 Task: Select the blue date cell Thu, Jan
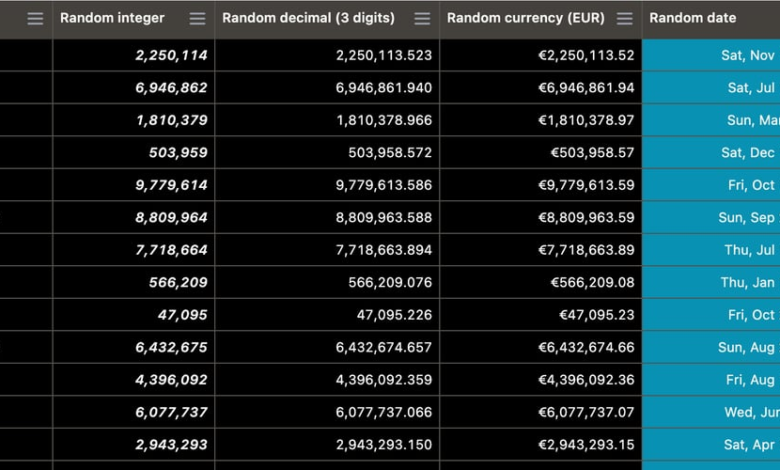click(x=711, y=282)
